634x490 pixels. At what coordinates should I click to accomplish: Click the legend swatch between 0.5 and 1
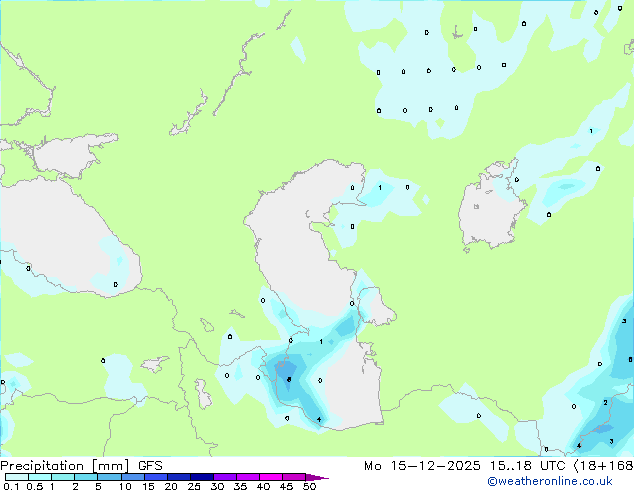coord(40,477)
